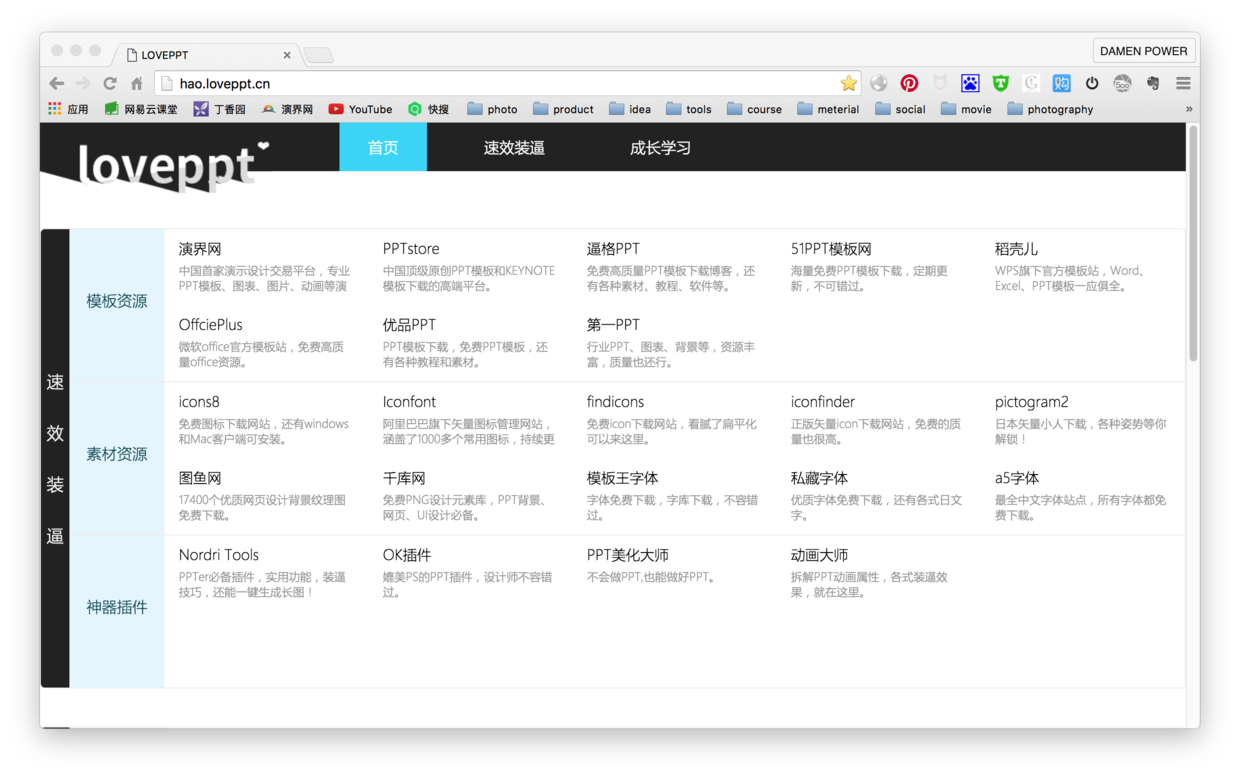Open the 演界网 bookmark in the bar
Screen dimensions: 1240x776
click(x=287, y=109)
